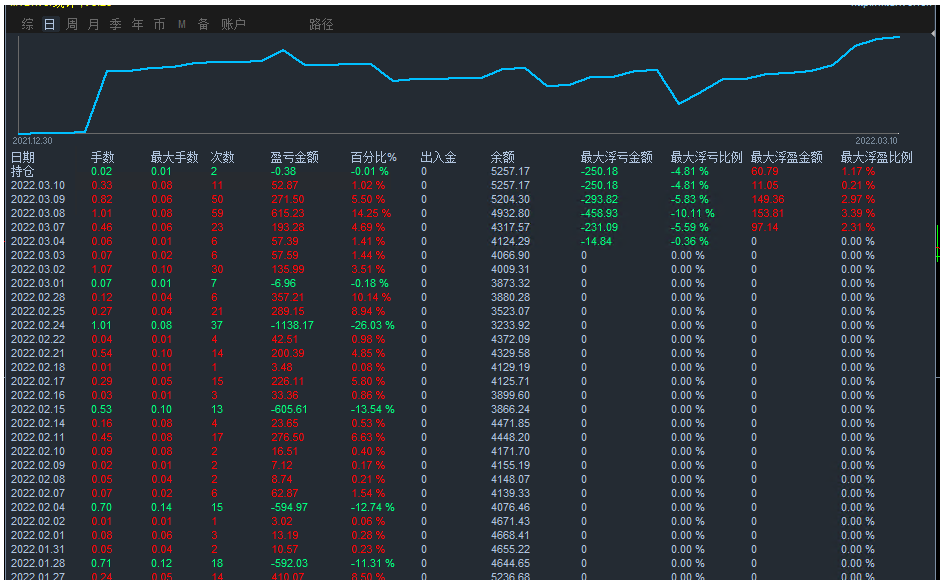
Task: Select the 2022.03.10 row date cell
Action: (x=37, y=185)
